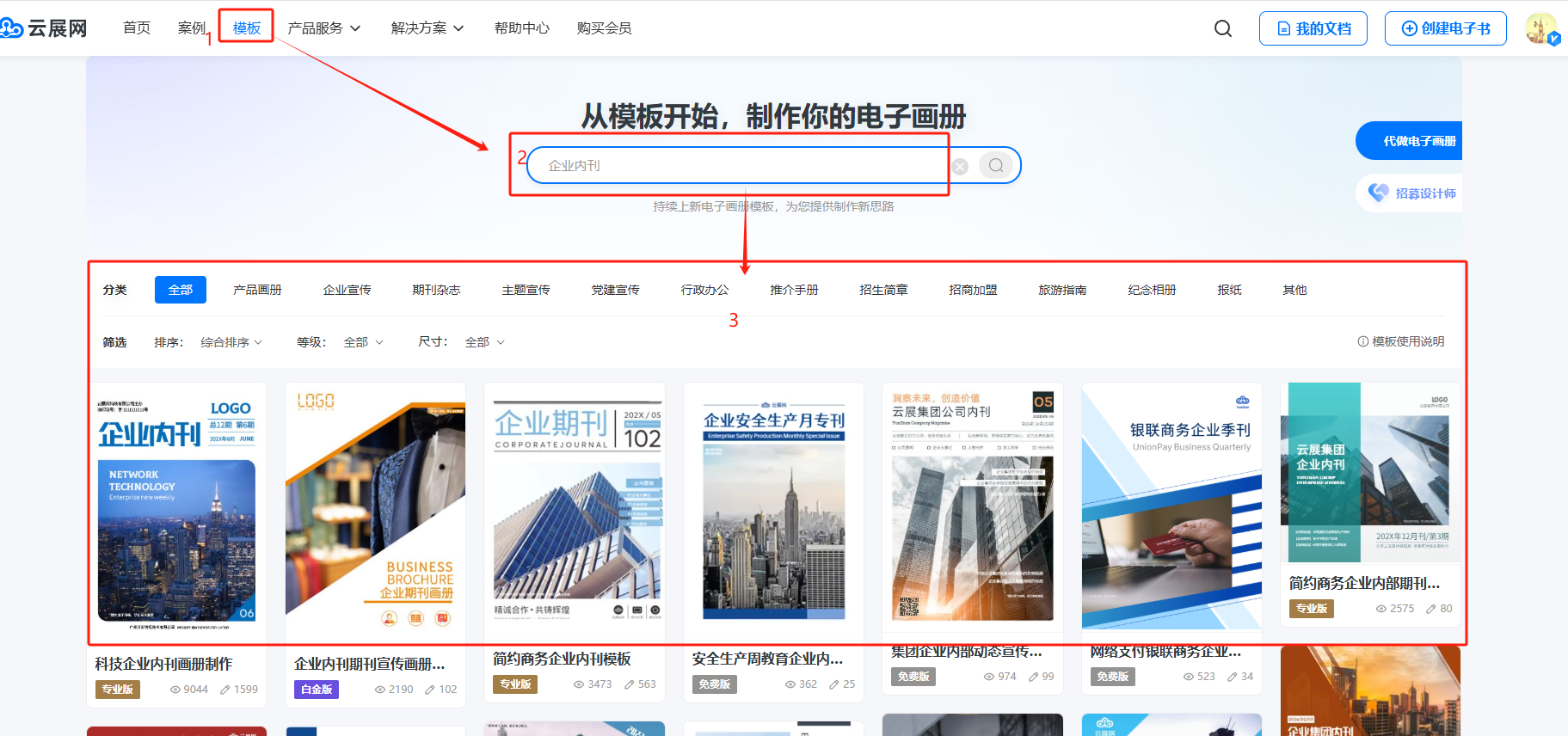
Task: Open the 尺寸 filter dropdown
Action: [x=484, y=342]
